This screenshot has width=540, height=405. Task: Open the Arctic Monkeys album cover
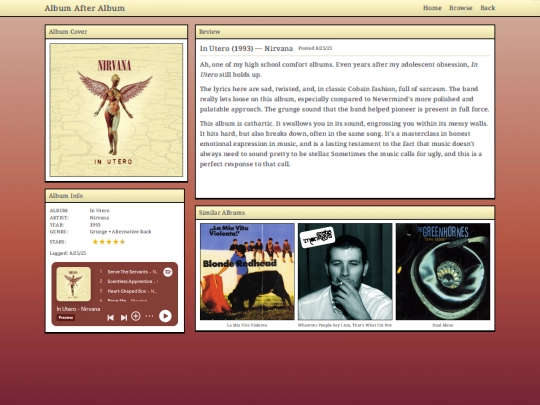345,271
